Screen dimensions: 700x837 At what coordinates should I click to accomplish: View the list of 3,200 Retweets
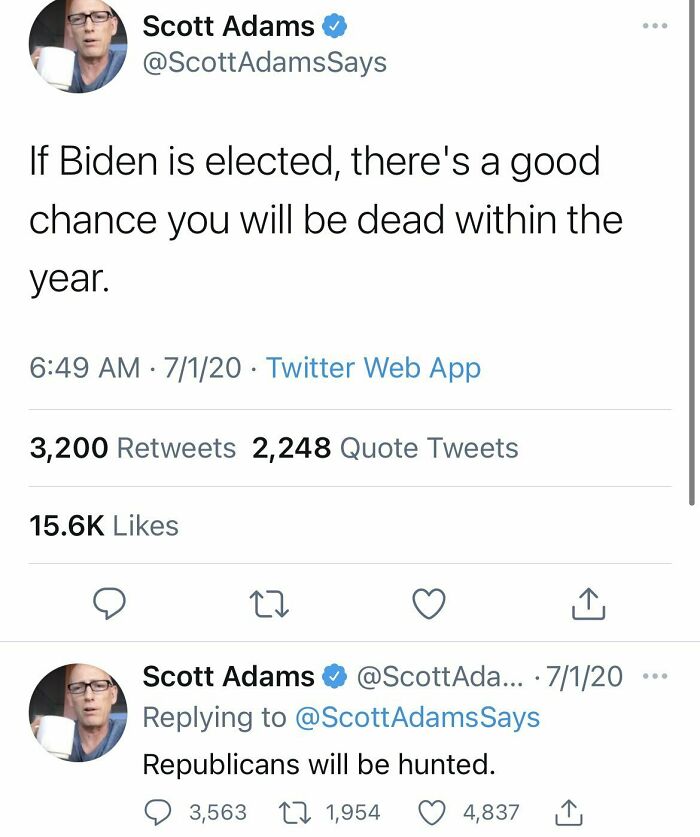coord(133,448)
